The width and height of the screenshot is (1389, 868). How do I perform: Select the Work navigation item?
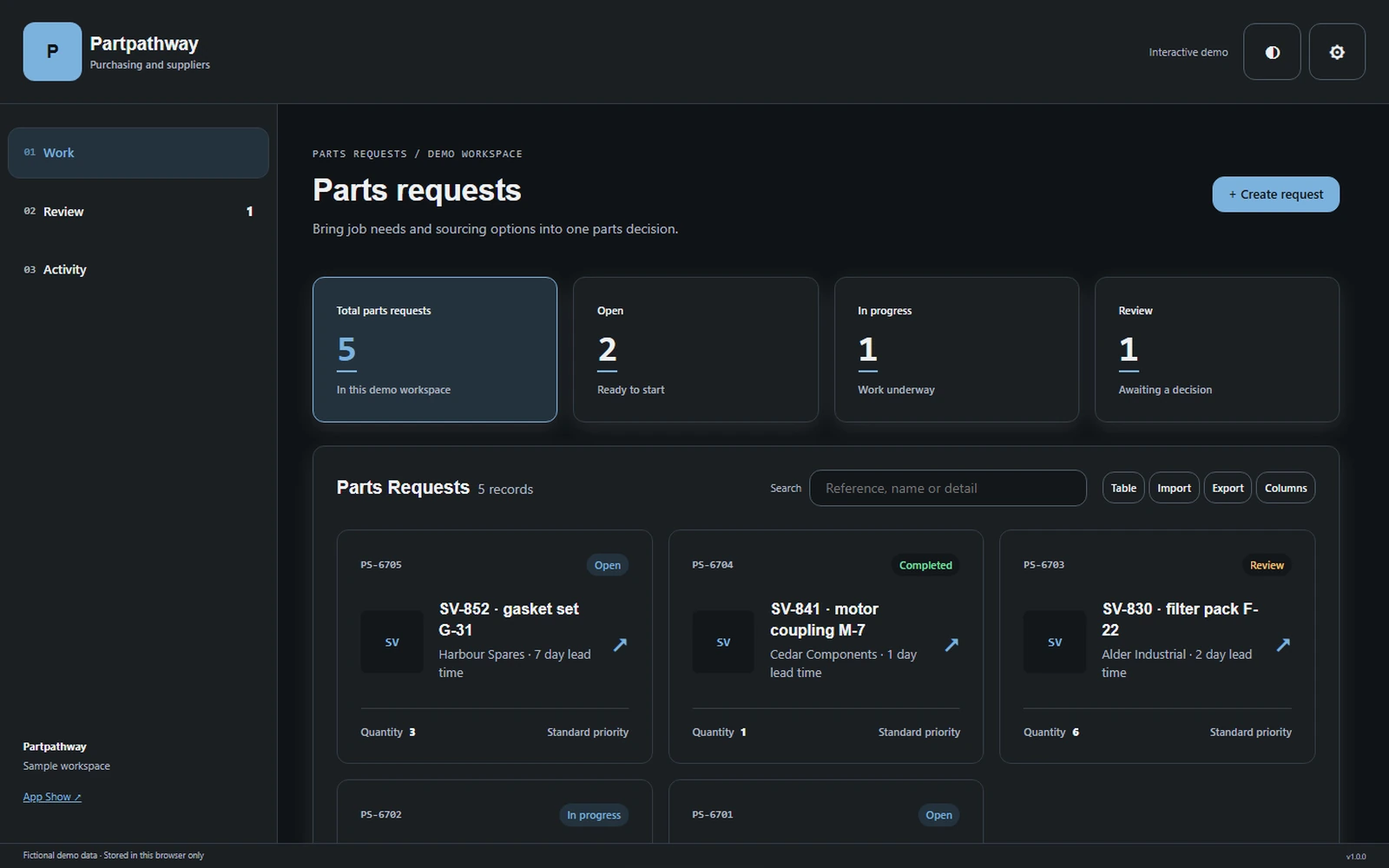click(x=138, y=153)
